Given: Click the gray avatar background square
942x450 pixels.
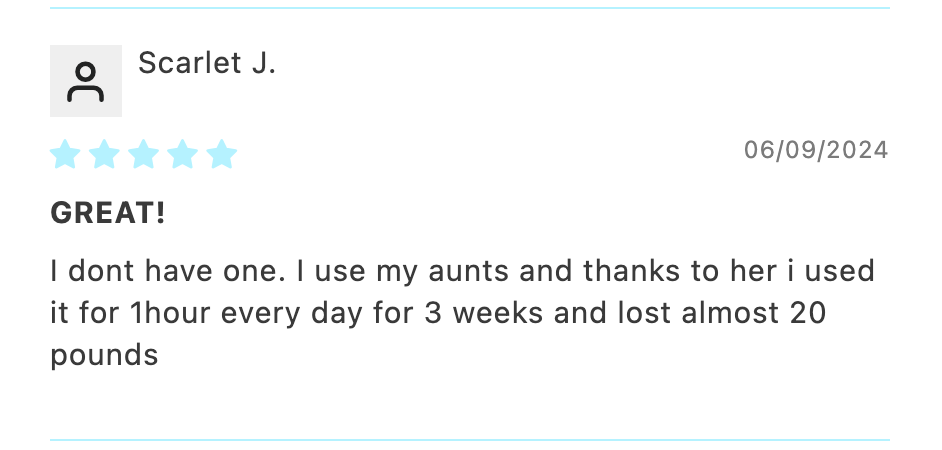Looking at the screenshot, I should point(60,106).
